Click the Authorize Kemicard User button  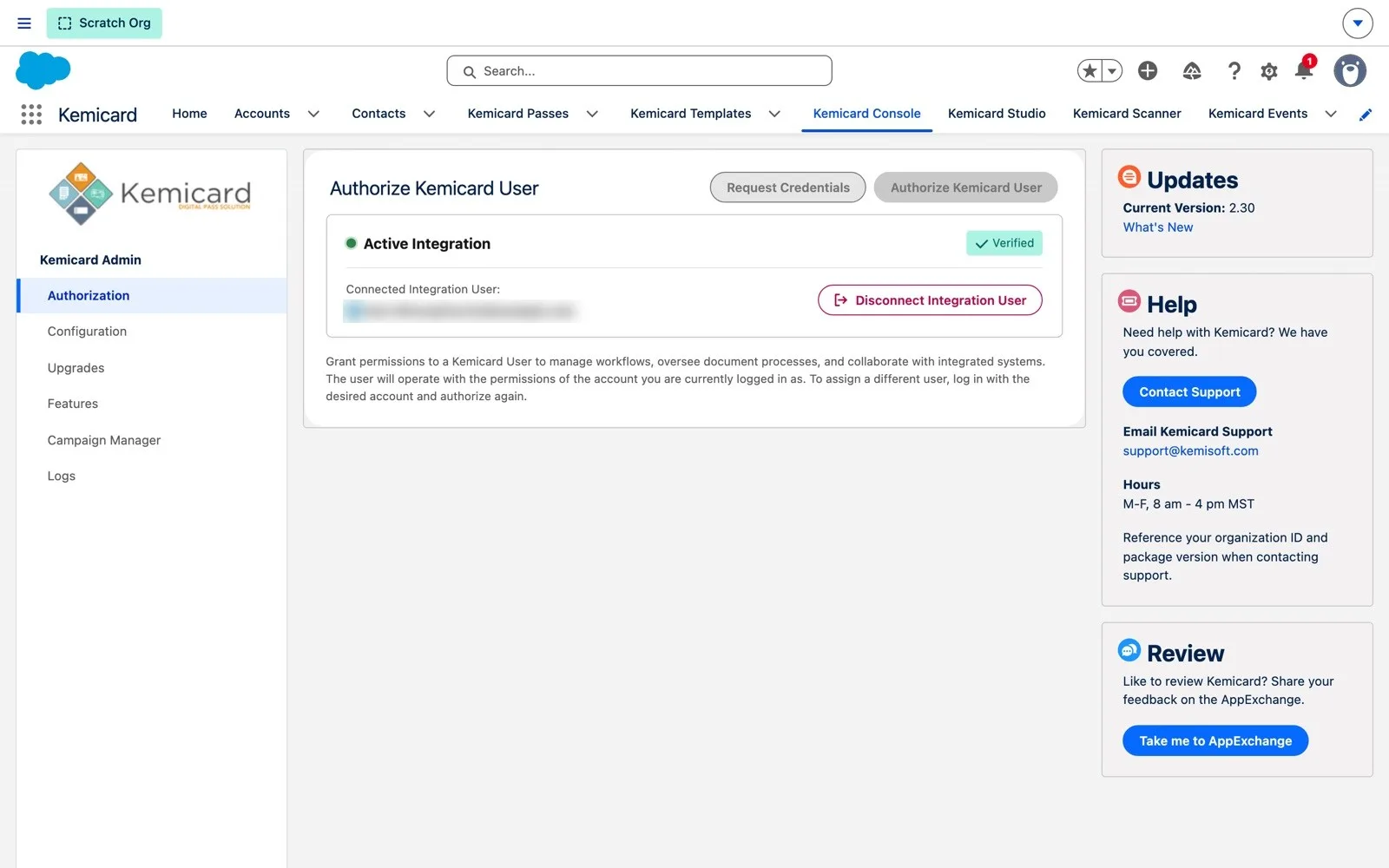click(965, 187)
